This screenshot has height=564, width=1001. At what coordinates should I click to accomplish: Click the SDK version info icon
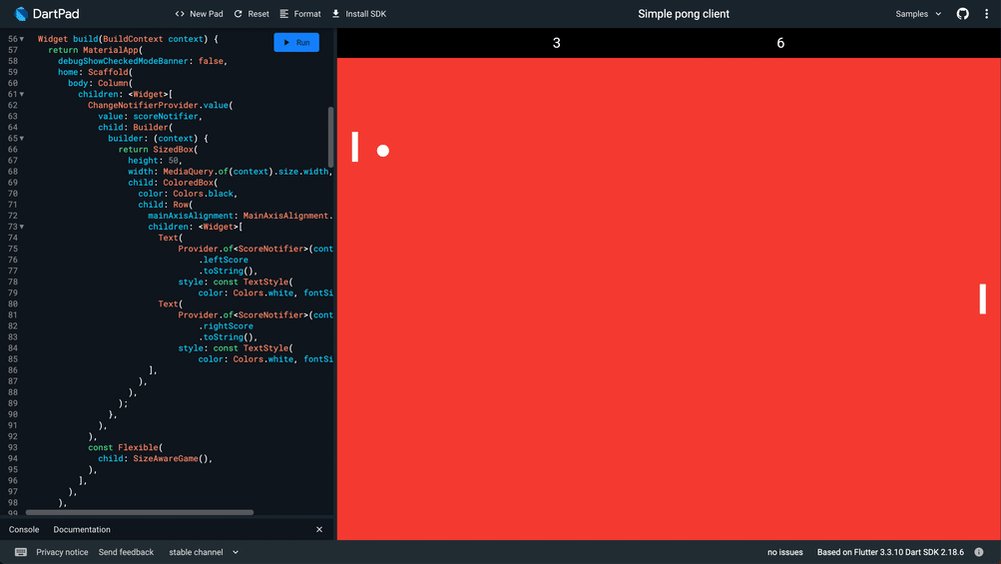point(979,552)
